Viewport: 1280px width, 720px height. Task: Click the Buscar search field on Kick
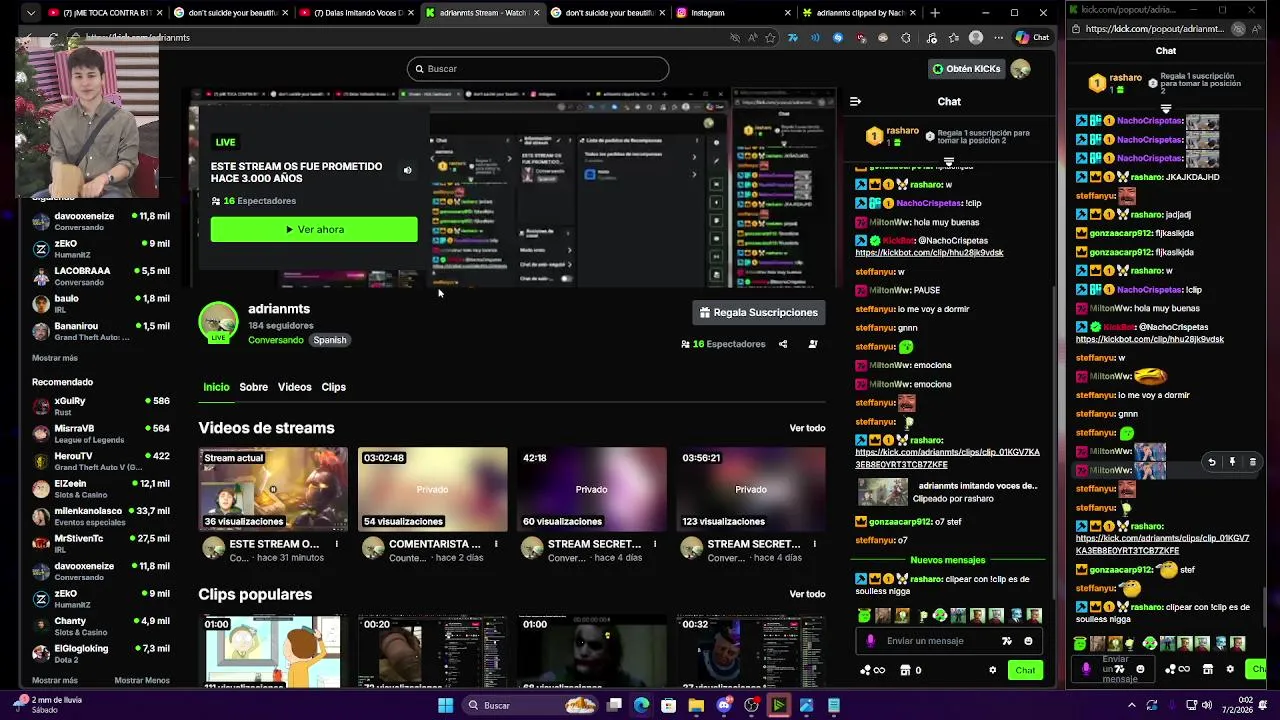tap(538, 69)
